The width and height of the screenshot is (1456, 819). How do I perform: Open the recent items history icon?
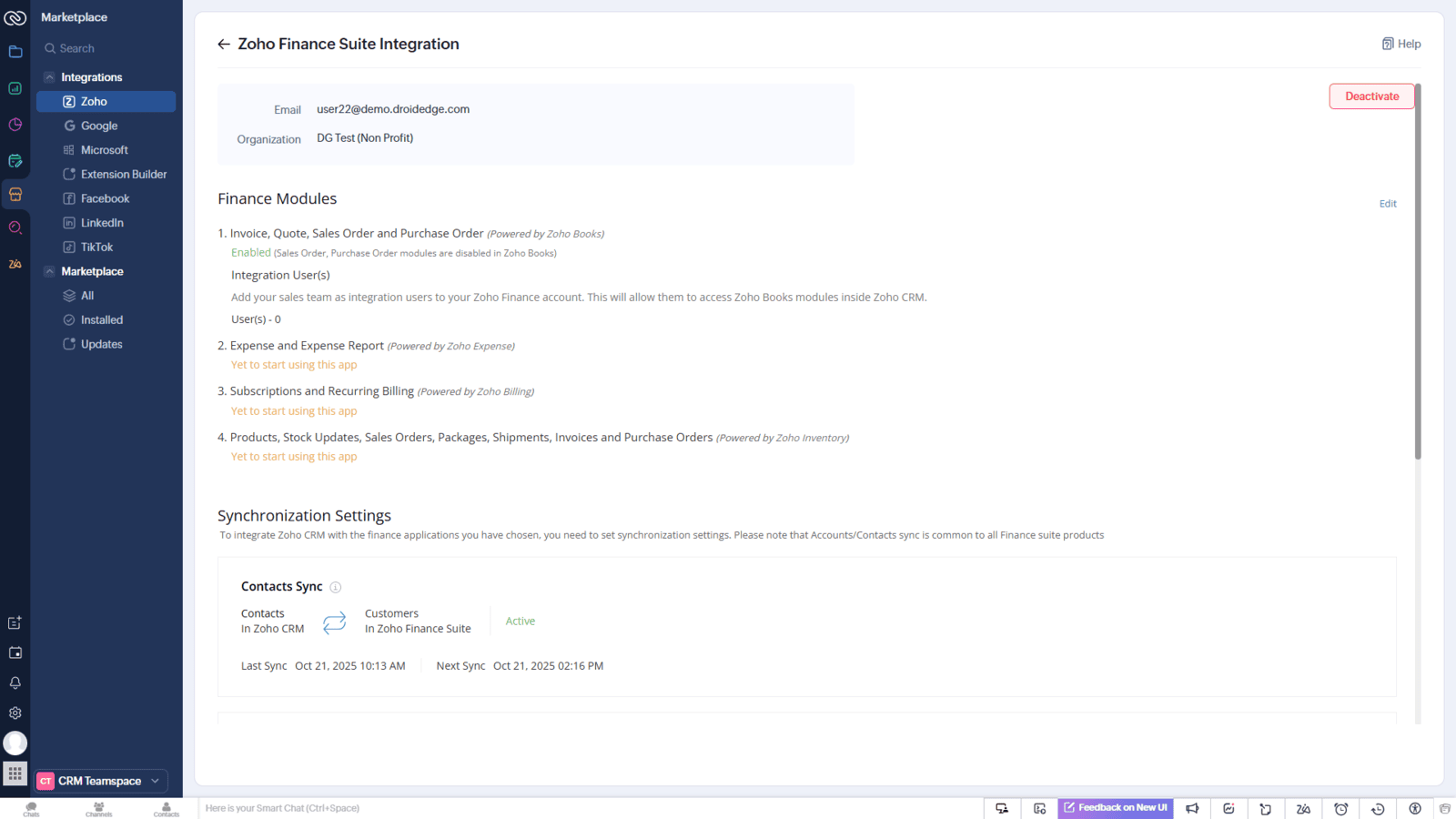pyautogui.click(x=1378, y=808)
